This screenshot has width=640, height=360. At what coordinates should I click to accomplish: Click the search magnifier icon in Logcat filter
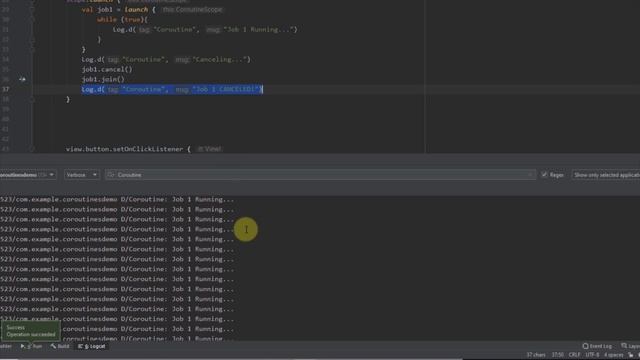coord(111,175)
